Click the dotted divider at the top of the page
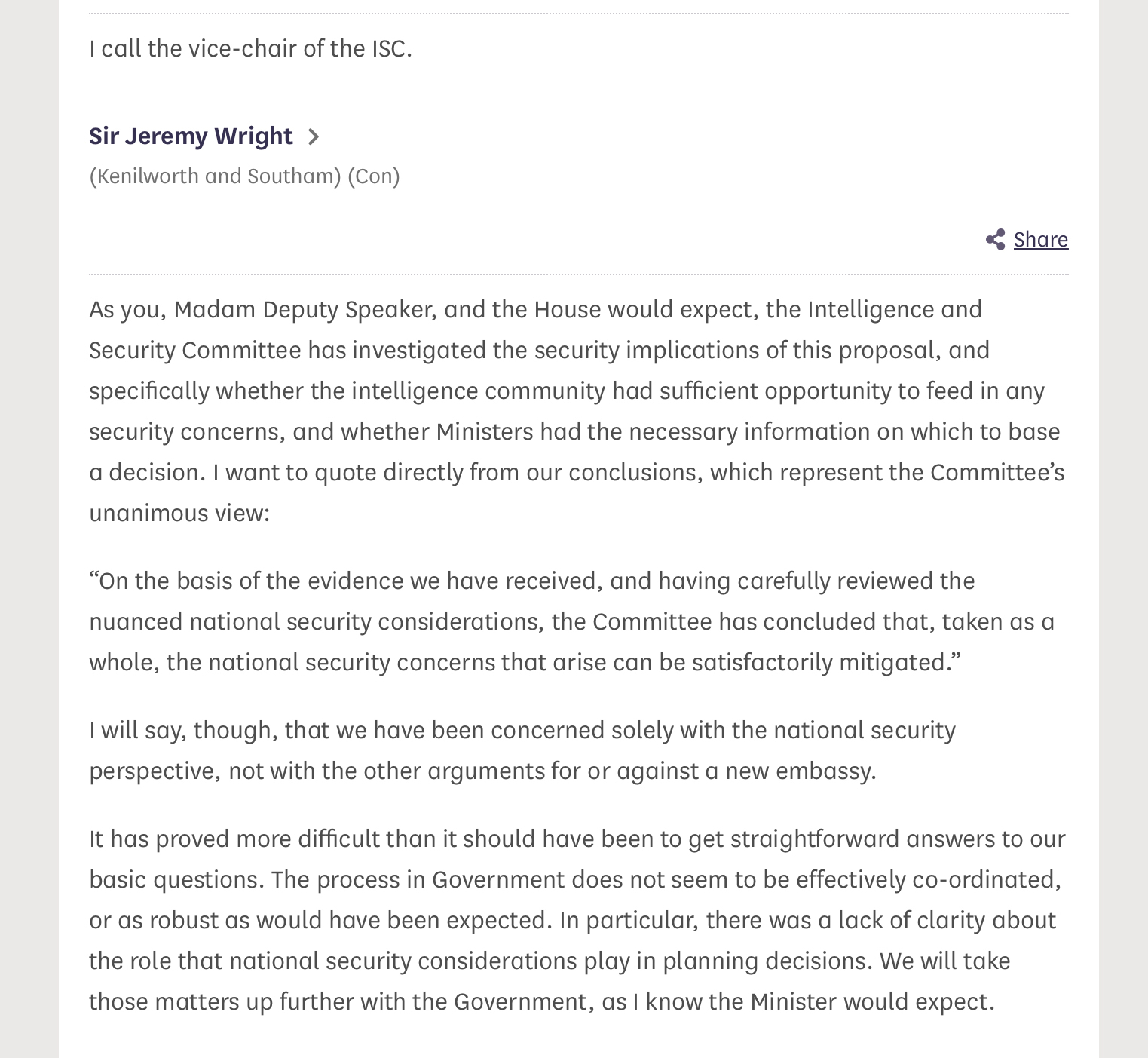 pyautogui.click(x=578, y=14)
